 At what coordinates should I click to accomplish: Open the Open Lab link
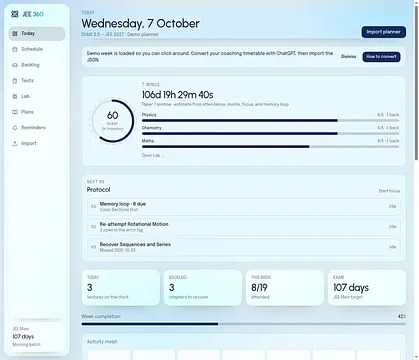(x=153, y=155)
